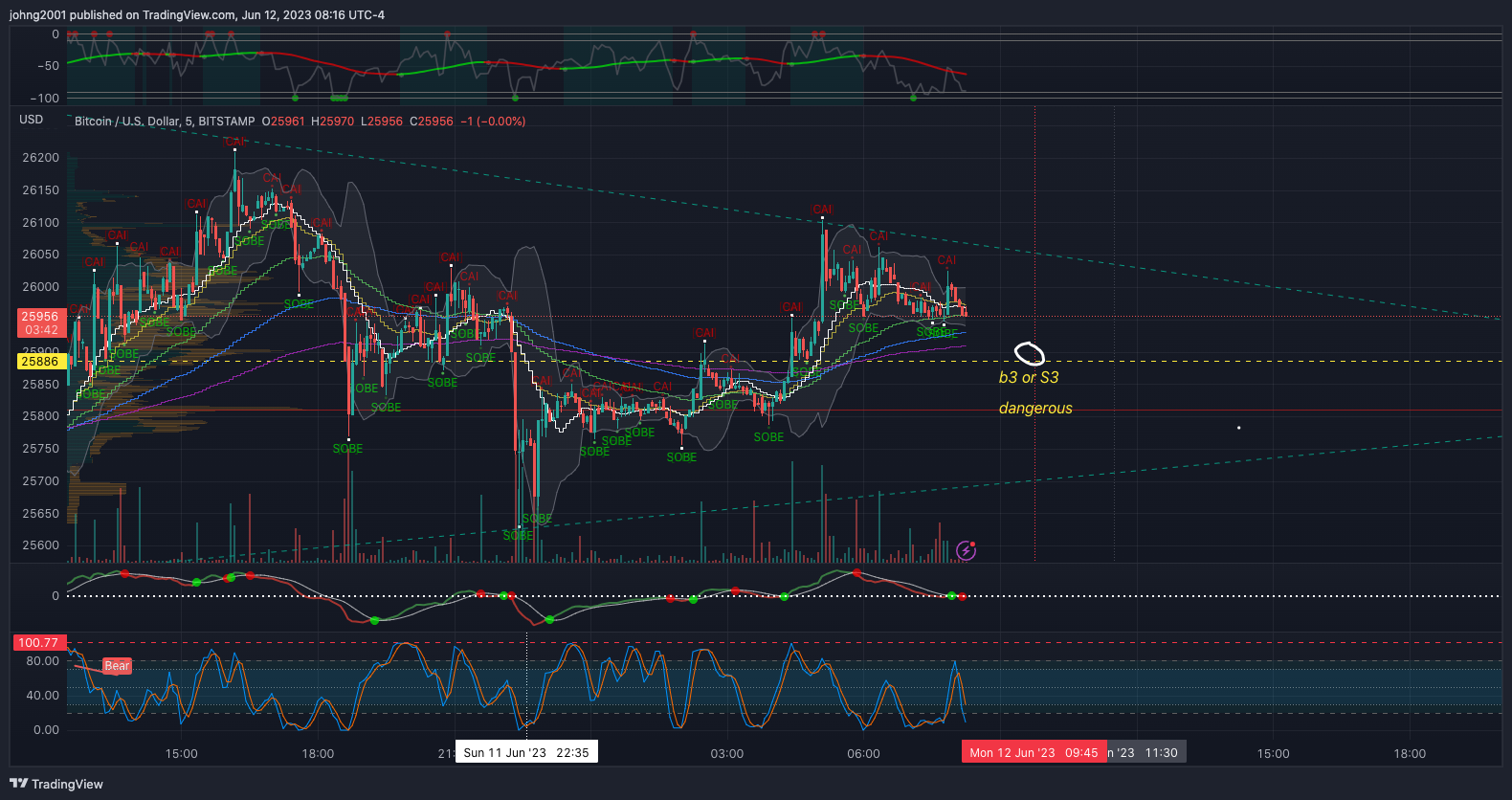Click the johng2001 published header text
Screen dimensions: 1512x800
tap(197, 14)
